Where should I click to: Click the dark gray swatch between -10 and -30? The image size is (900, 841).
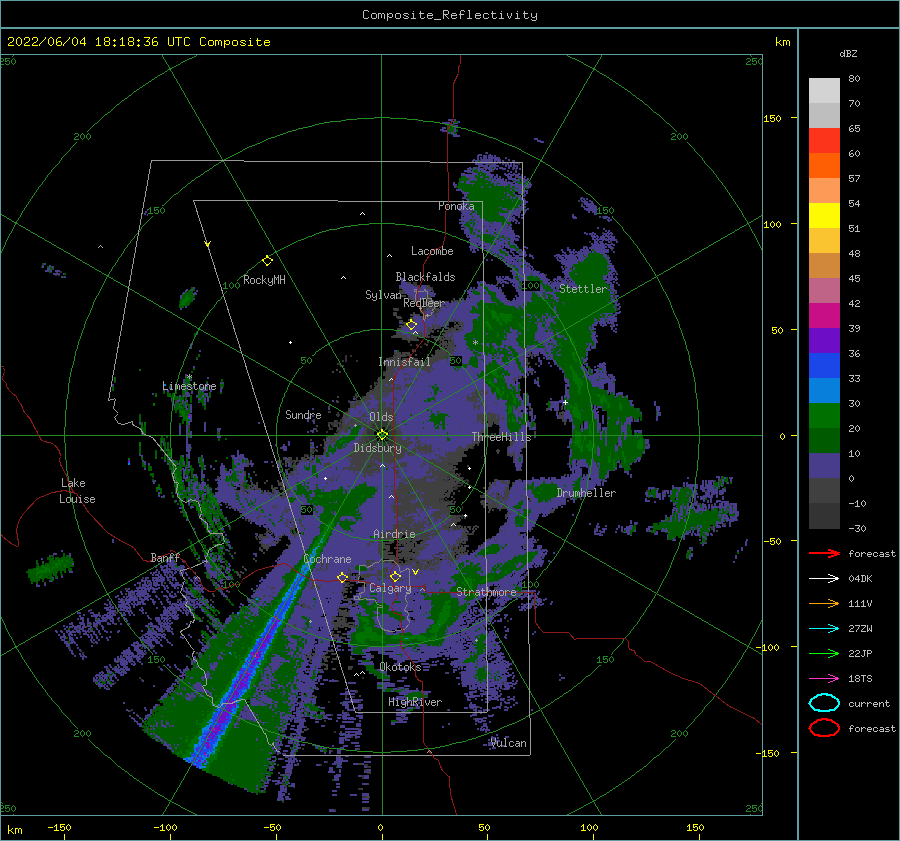click(x=824, y=516)
